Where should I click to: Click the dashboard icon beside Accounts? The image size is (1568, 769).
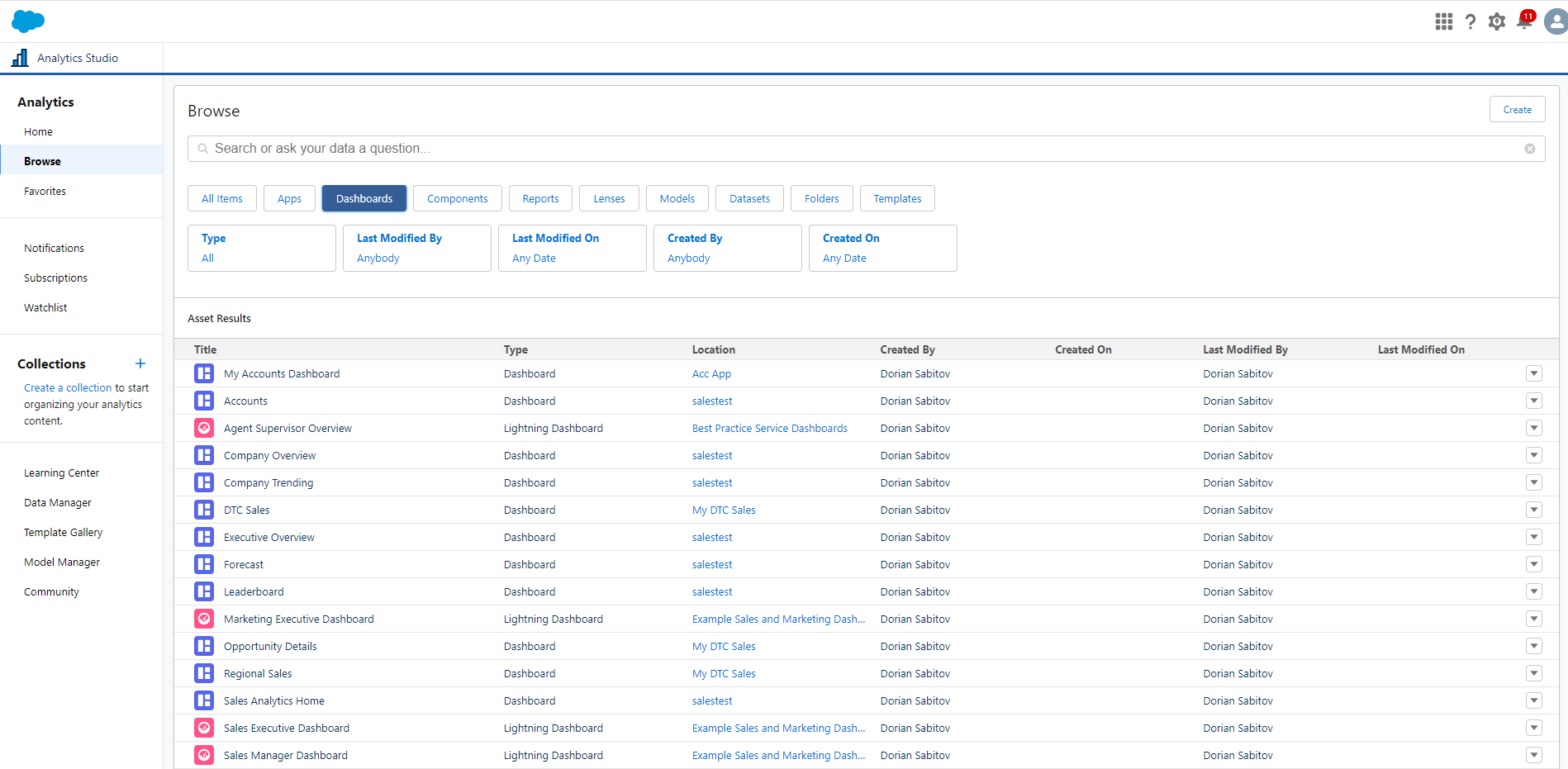pyautogui.click(x=203, y=401)
